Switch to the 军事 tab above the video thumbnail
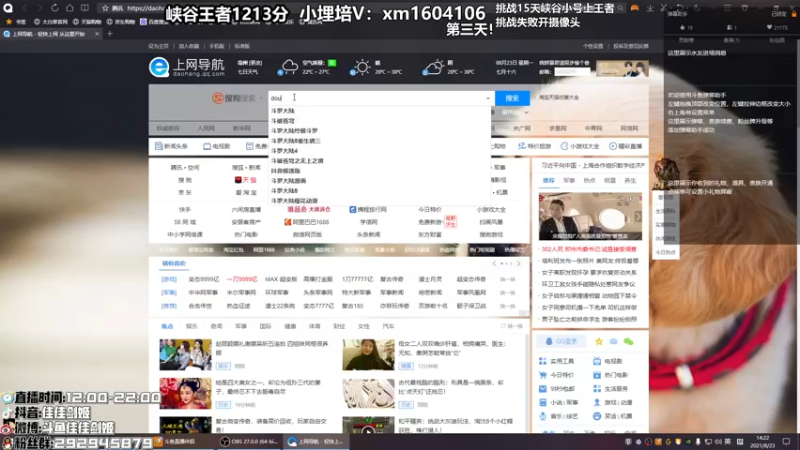 [x=569, y=181]
